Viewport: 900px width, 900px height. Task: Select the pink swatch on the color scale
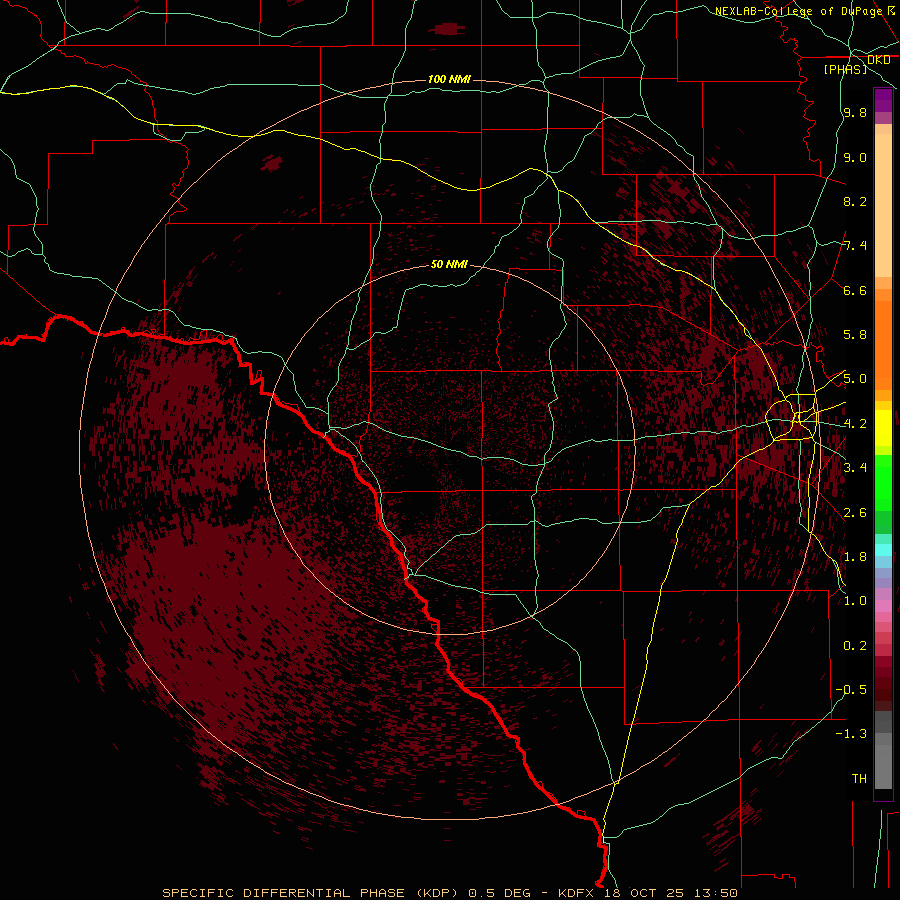(883, 606)
